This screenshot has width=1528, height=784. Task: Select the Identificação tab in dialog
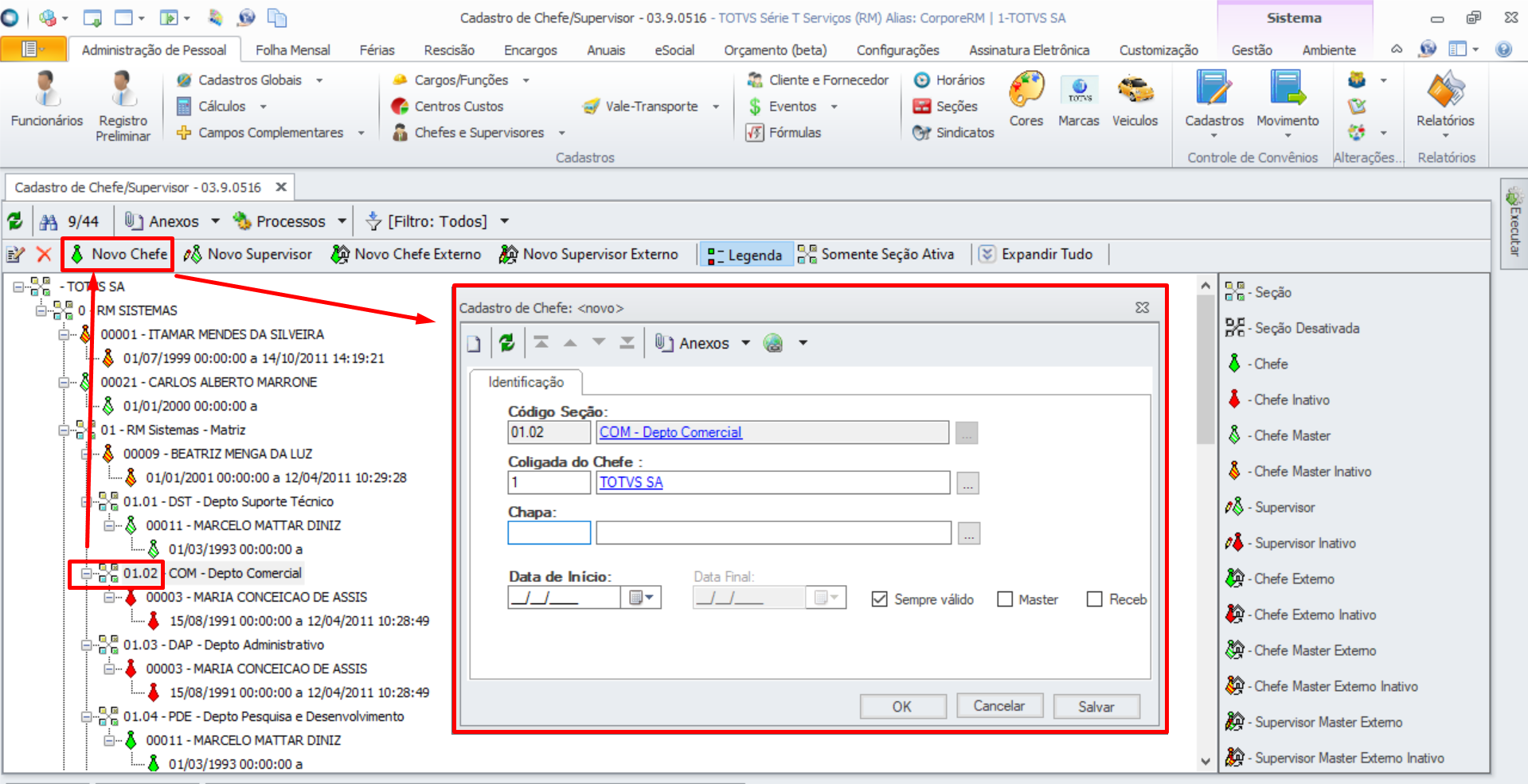click(x=526, y=382)
